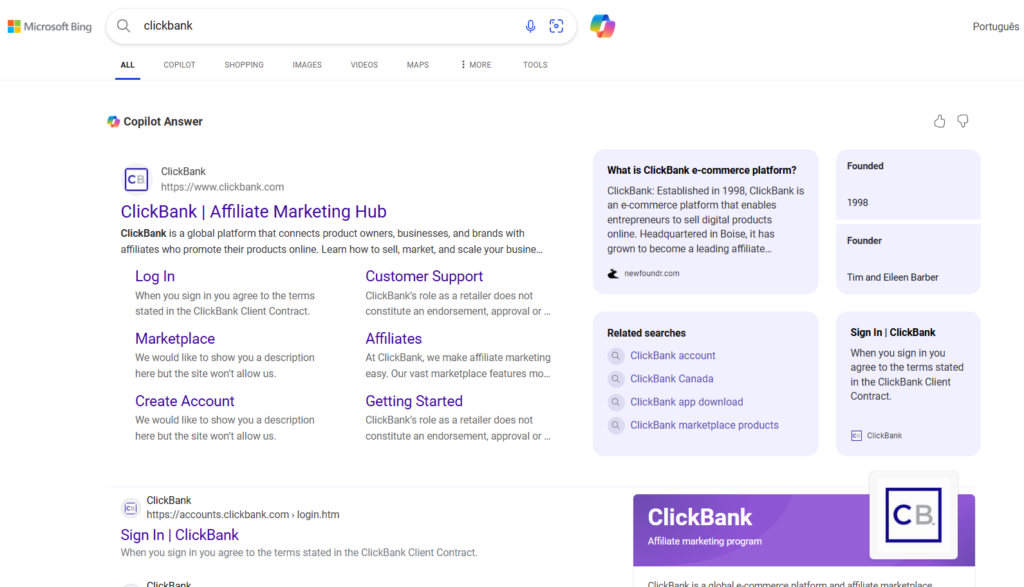This screenshot has height=587, width=1024.
Task: Click the Affiliate marketing program subtitle
Action: (x=704, y=541)
